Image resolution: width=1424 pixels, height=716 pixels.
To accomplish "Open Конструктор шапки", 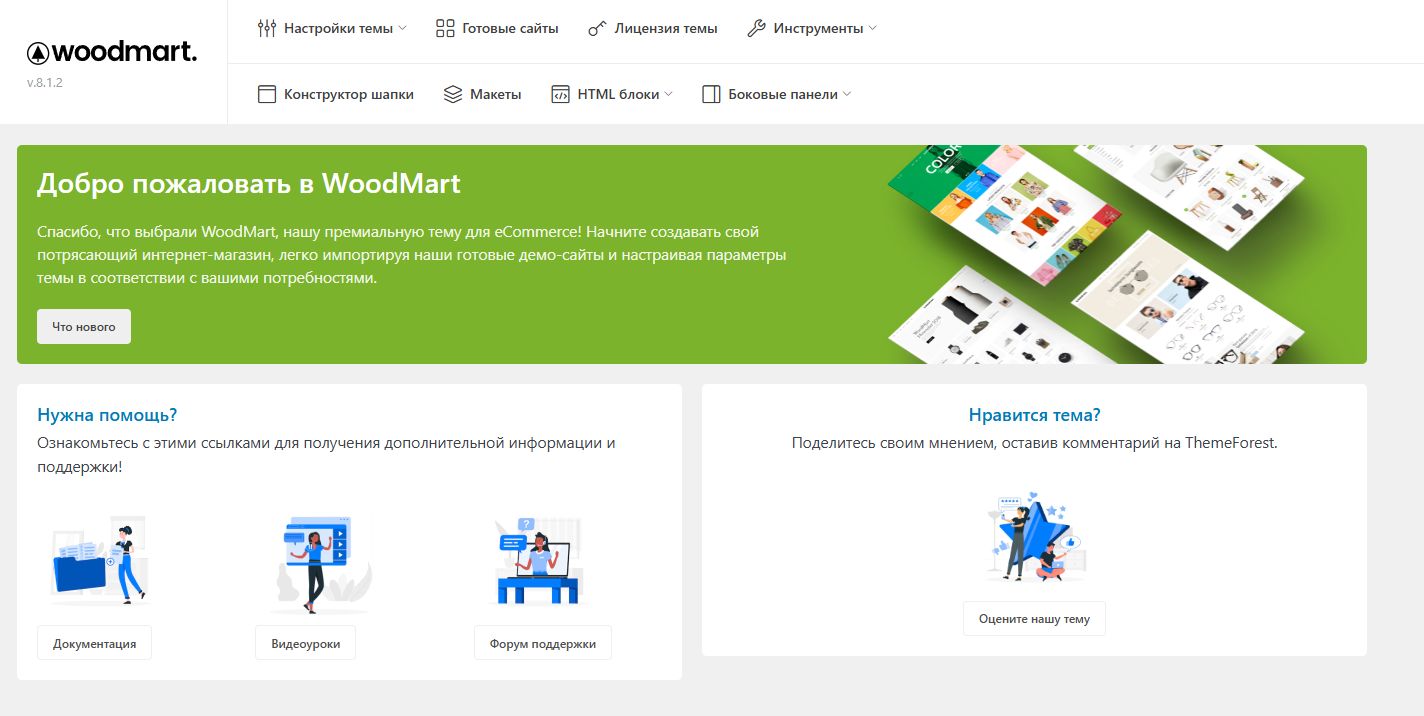I will (335, 94).
